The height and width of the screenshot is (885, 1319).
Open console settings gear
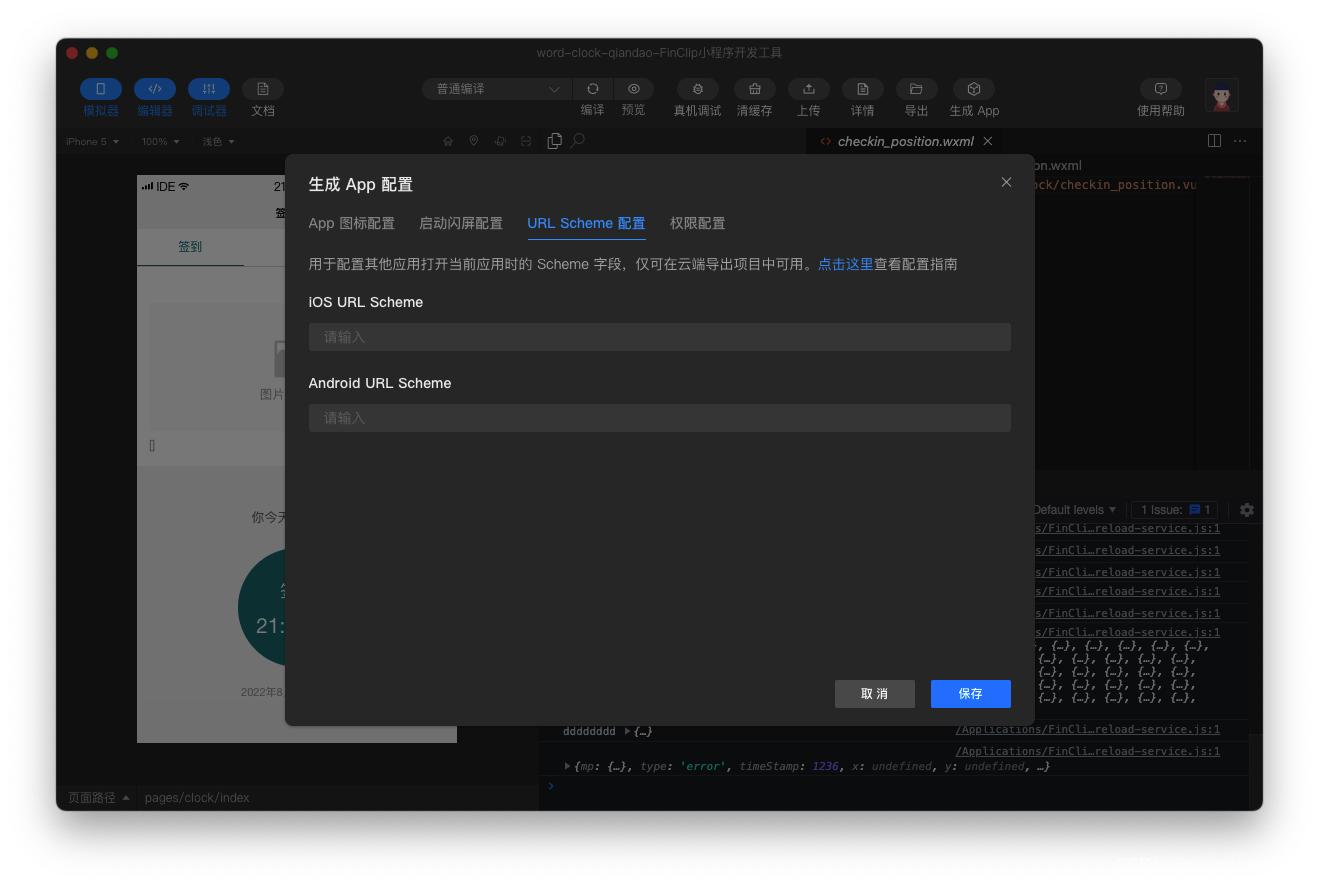tap(1247, 510)
